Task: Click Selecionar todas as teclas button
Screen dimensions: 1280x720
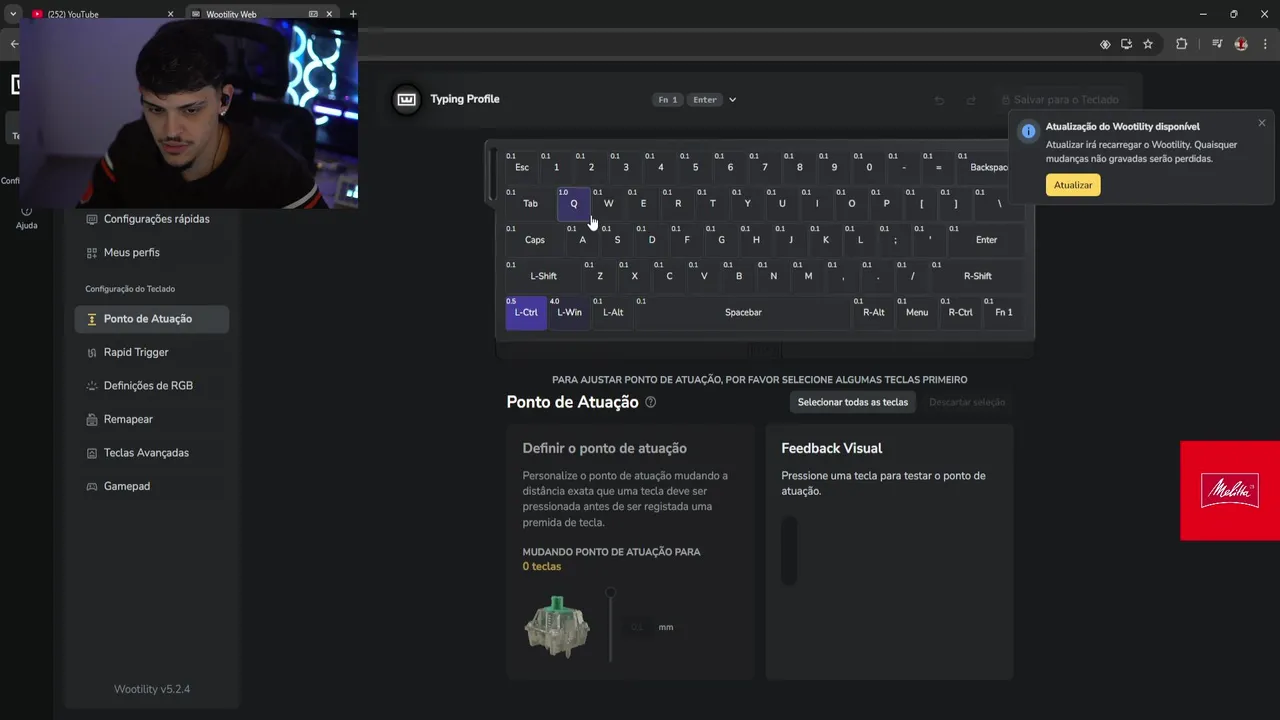Action: tap(853, 402)
